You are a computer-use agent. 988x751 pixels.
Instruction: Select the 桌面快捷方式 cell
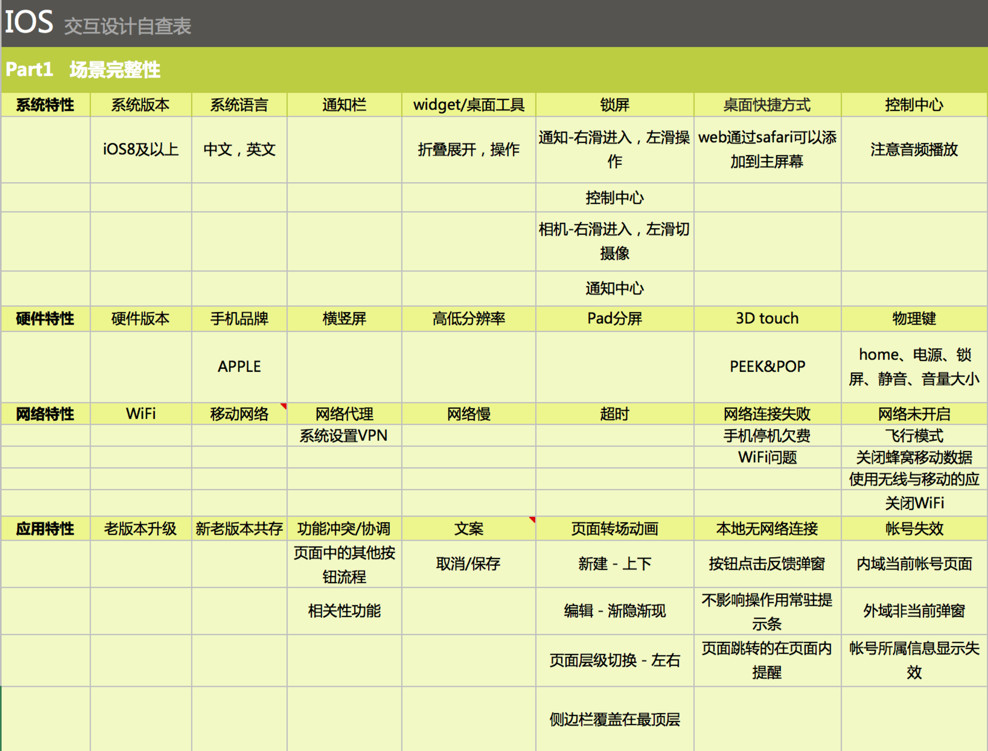(767, 105)
